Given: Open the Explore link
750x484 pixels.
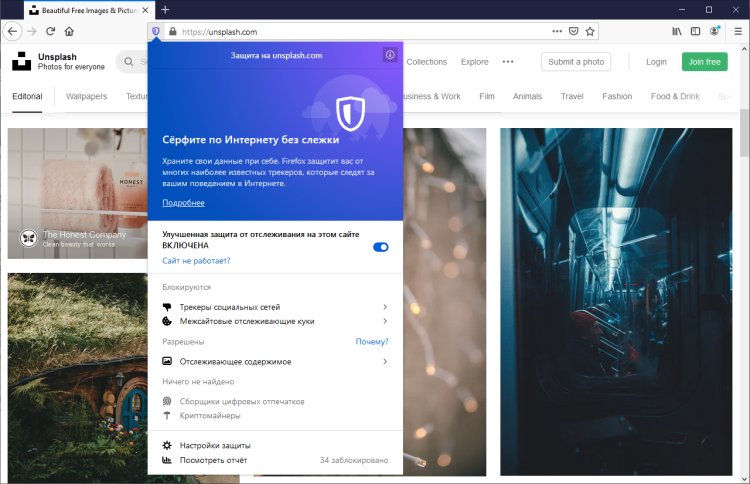Looking at the screenshot, I should tap(474, 62).
